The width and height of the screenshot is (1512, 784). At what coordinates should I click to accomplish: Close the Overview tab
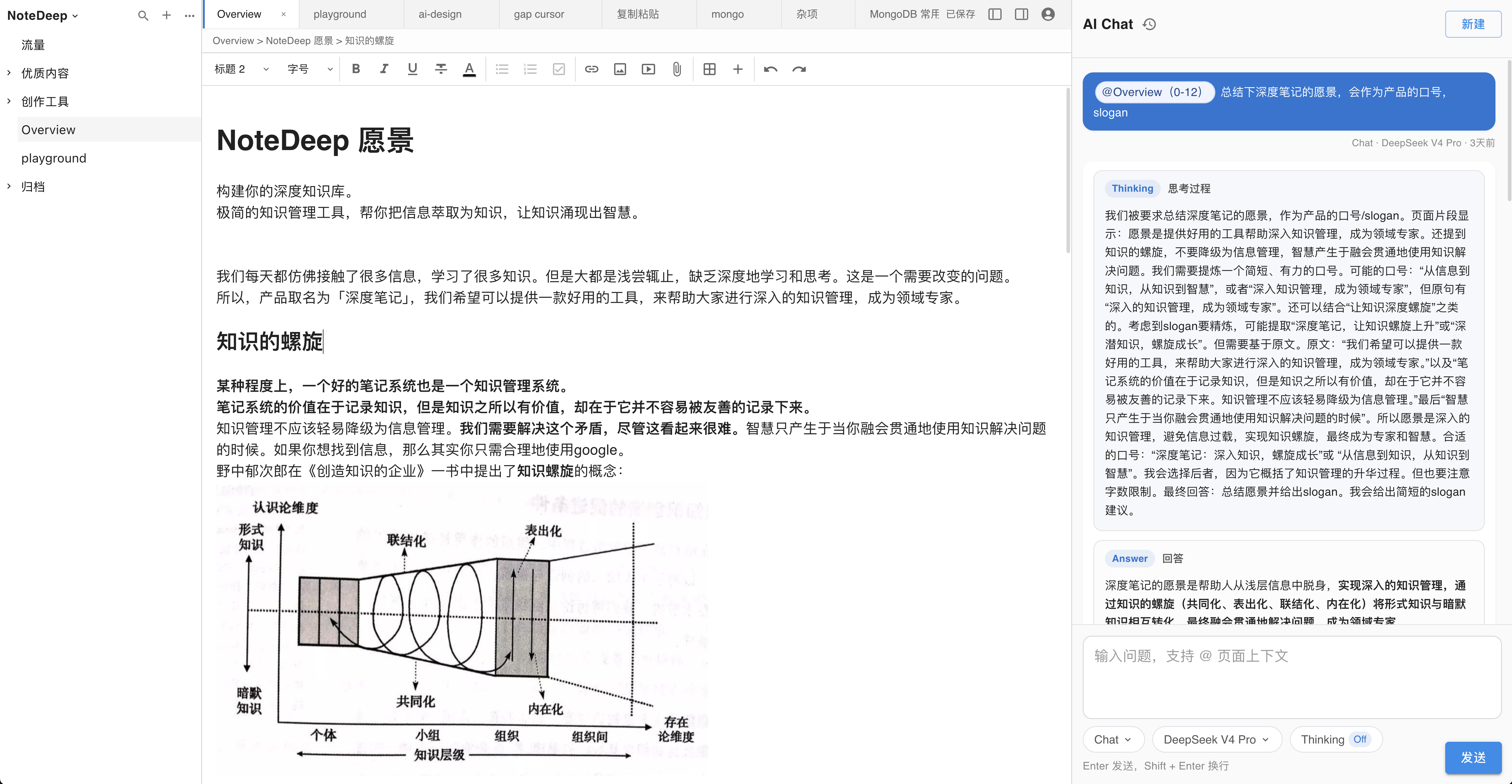[x=284, y=14]
